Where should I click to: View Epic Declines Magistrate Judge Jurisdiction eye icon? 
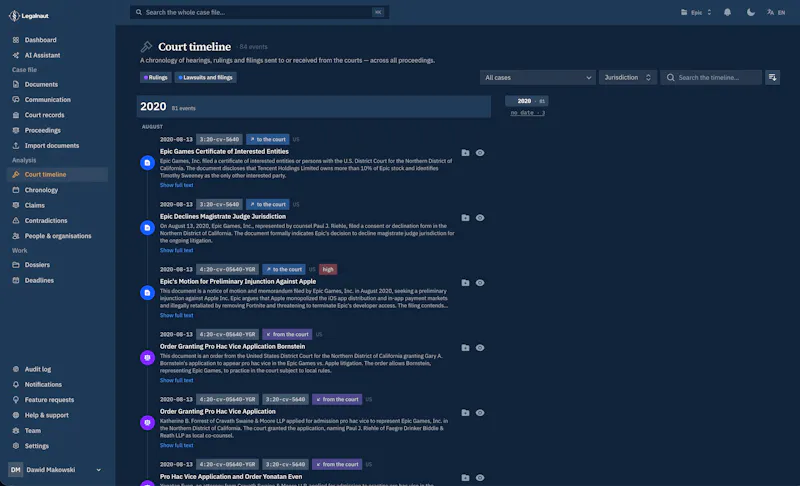[480, 218]
